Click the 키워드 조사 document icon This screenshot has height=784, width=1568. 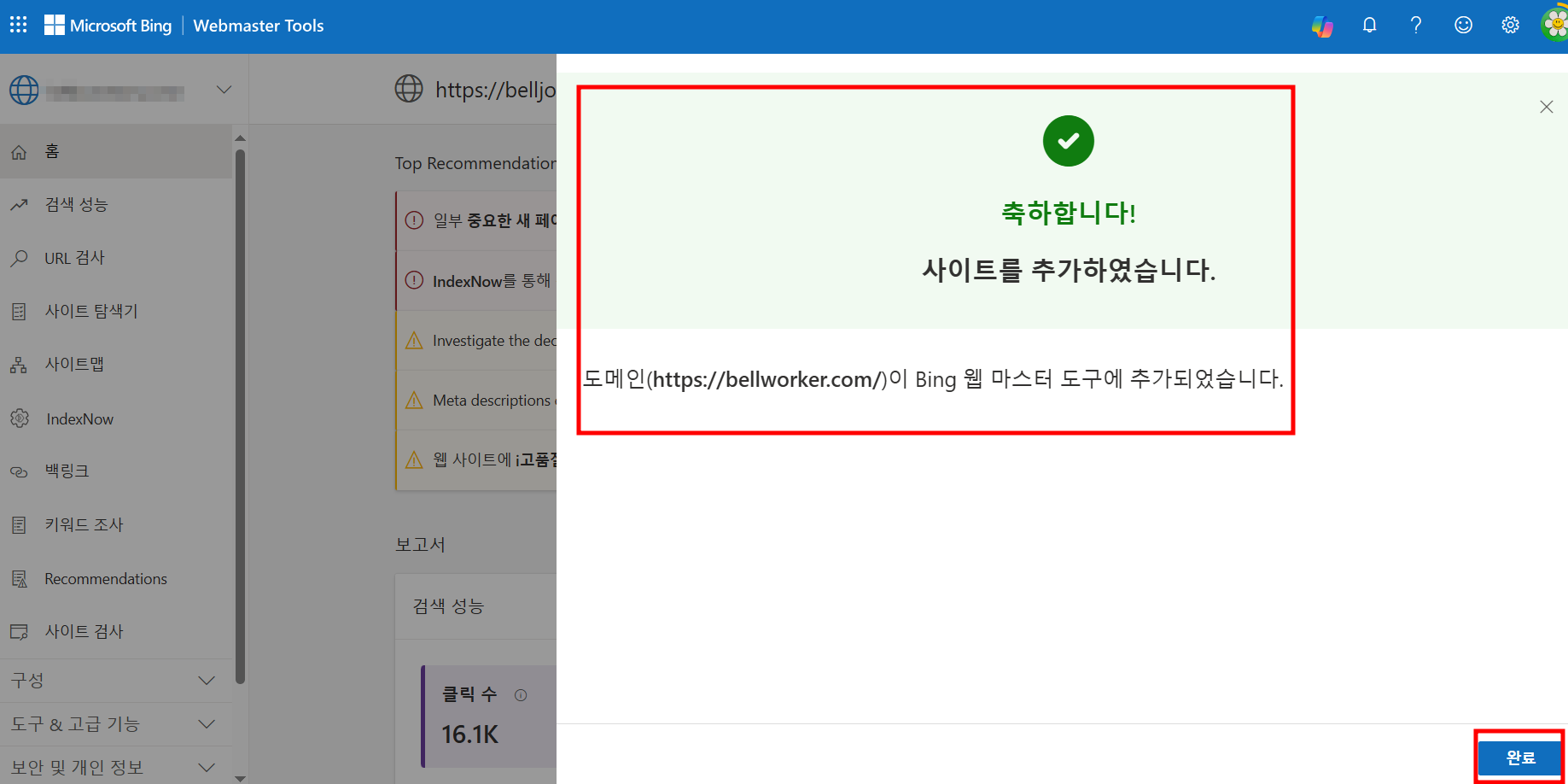(19, 525)
